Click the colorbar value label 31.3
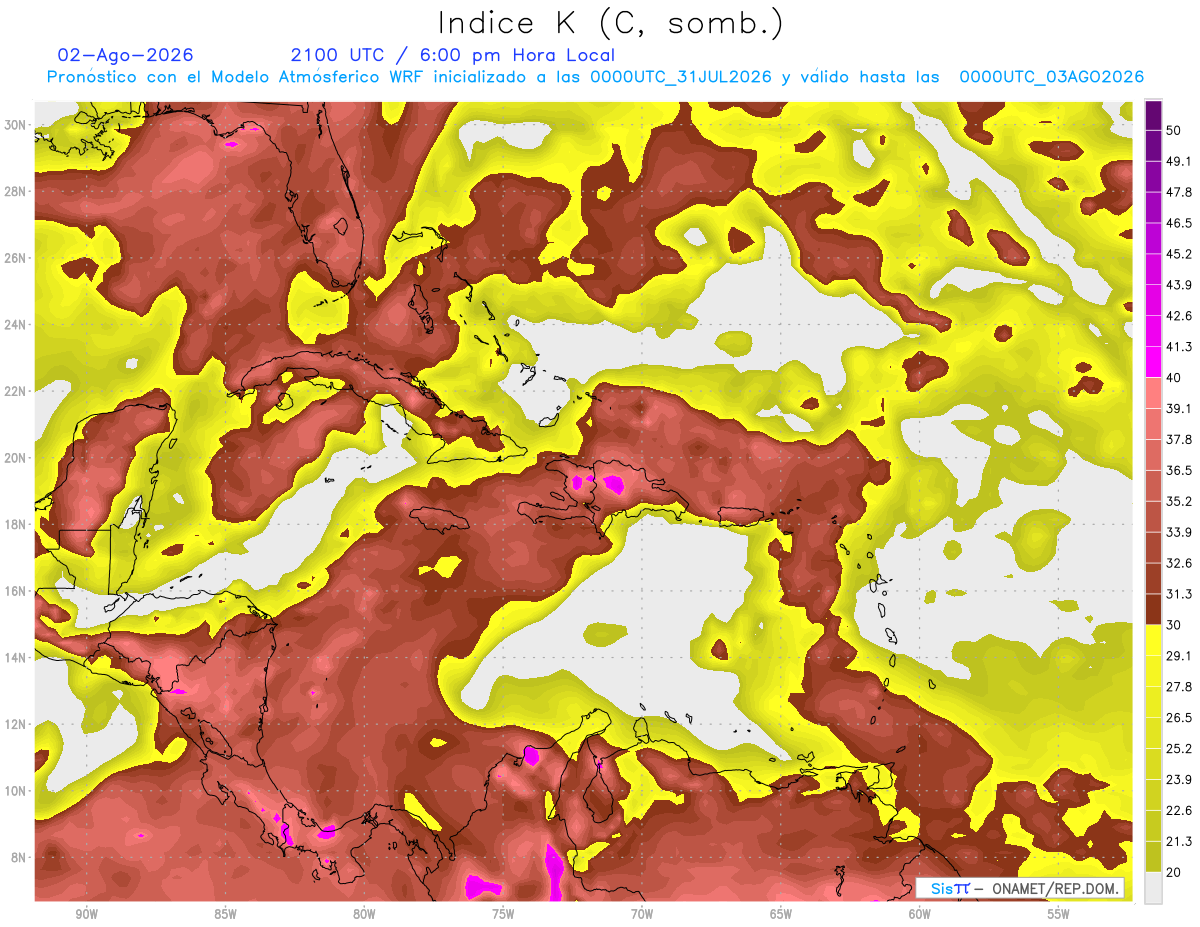 (x=1180, y=594)
